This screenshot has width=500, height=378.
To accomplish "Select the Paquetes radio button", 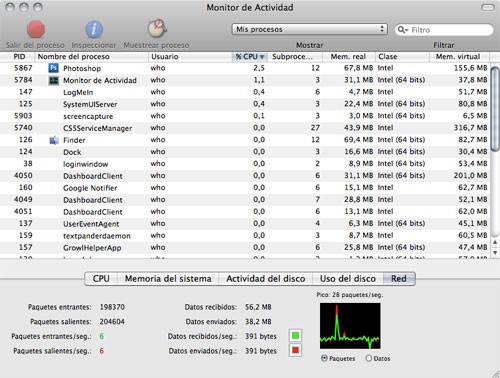I will (x=324, y=358).
